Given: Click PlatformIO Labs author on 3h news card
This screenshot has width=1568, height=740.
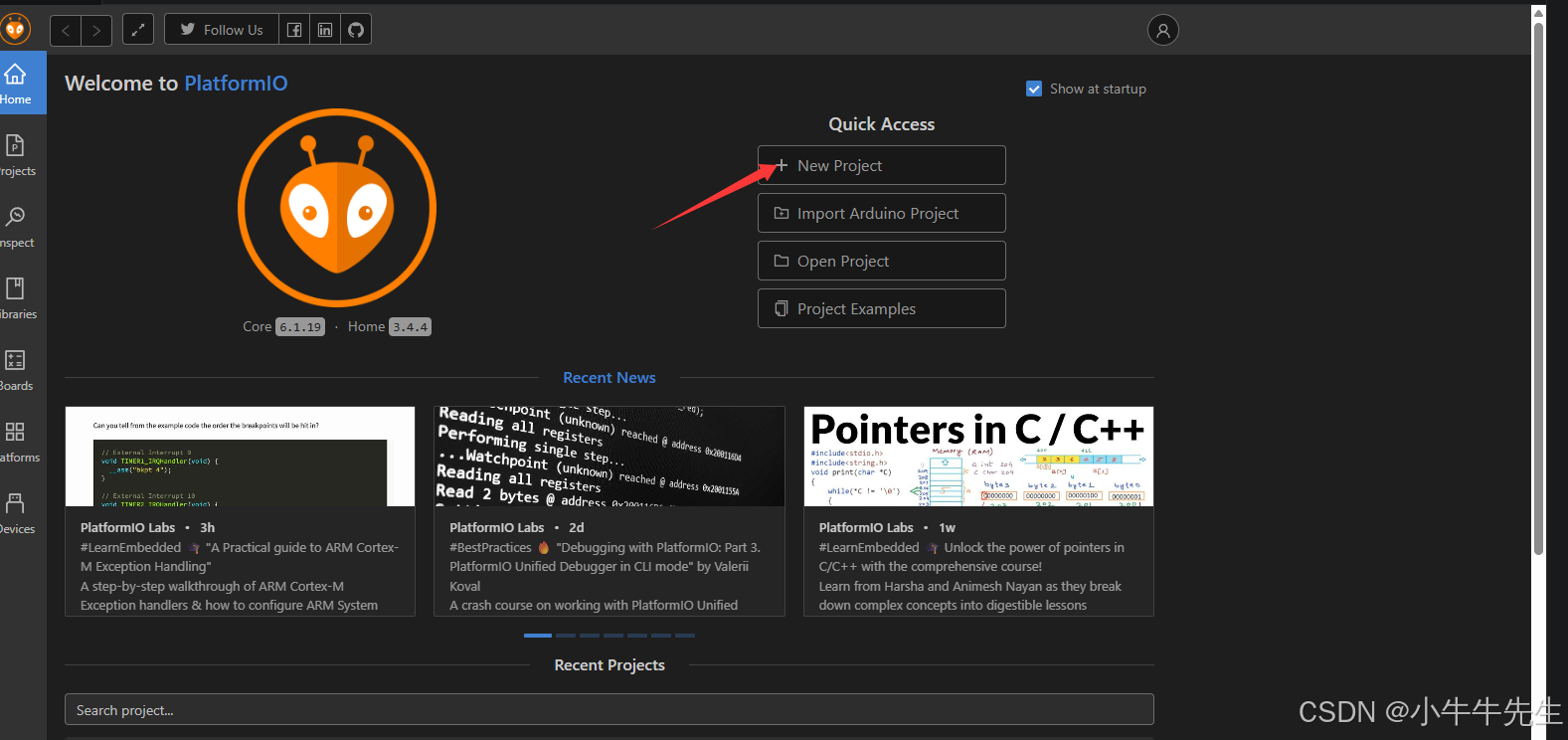Looking at the screenshot, I should click(127, 528).
